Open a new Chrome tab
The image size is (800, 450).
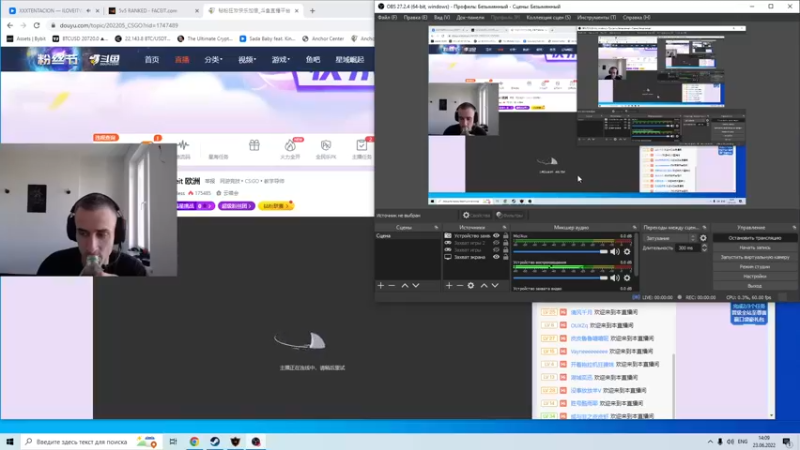tap(312, 11)
